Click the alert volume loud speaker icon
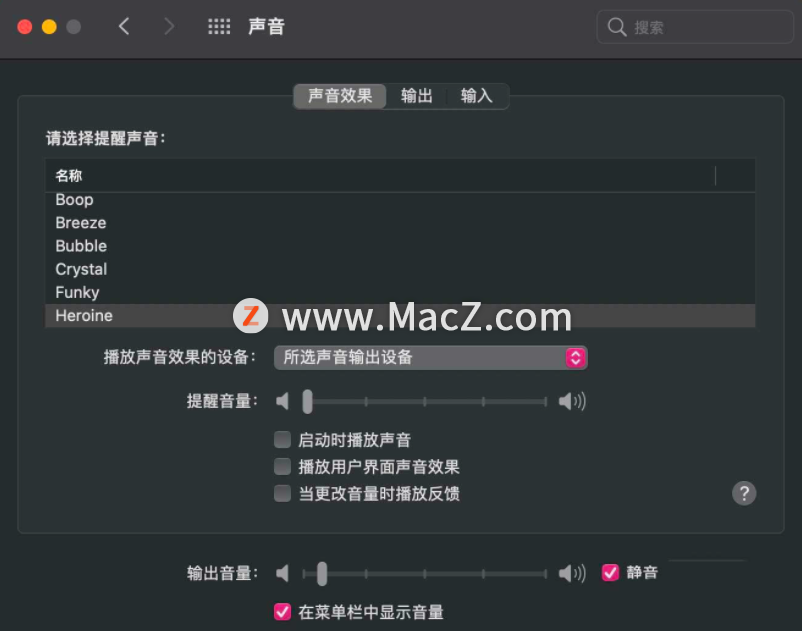 (572, 401)
